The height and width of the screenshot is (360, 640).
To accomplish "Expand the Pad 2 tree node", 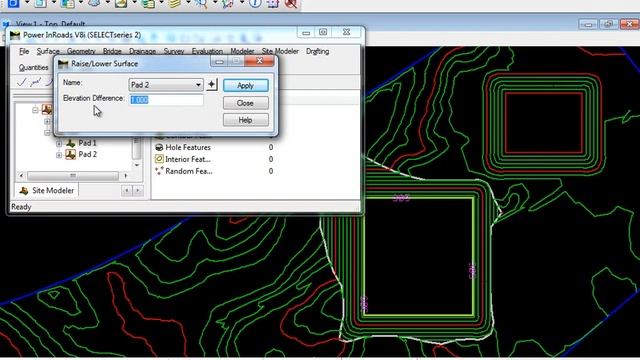I will [59, 155].
